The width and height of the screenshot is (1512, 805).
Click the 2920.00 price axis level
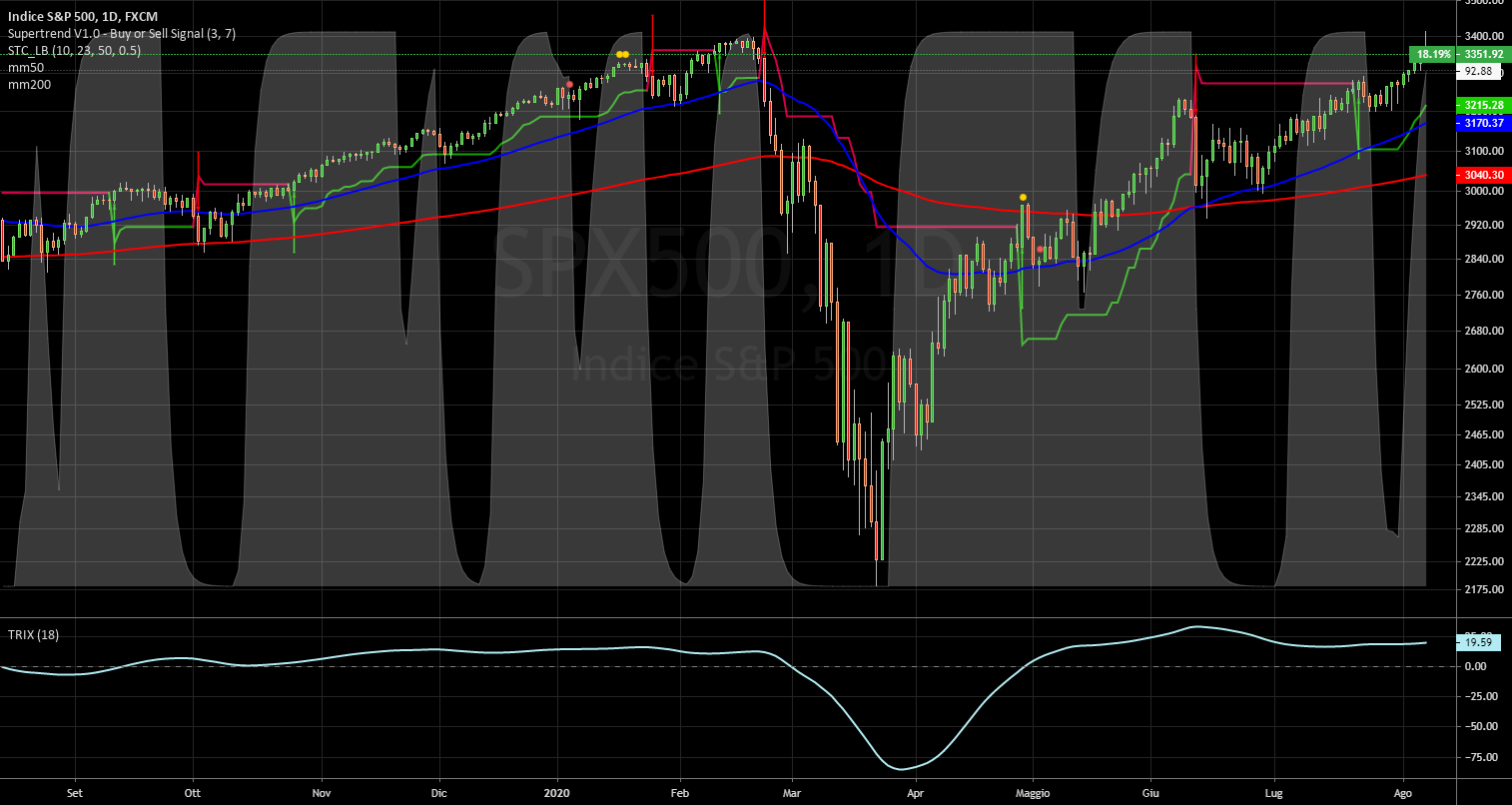coord(1484,225)
